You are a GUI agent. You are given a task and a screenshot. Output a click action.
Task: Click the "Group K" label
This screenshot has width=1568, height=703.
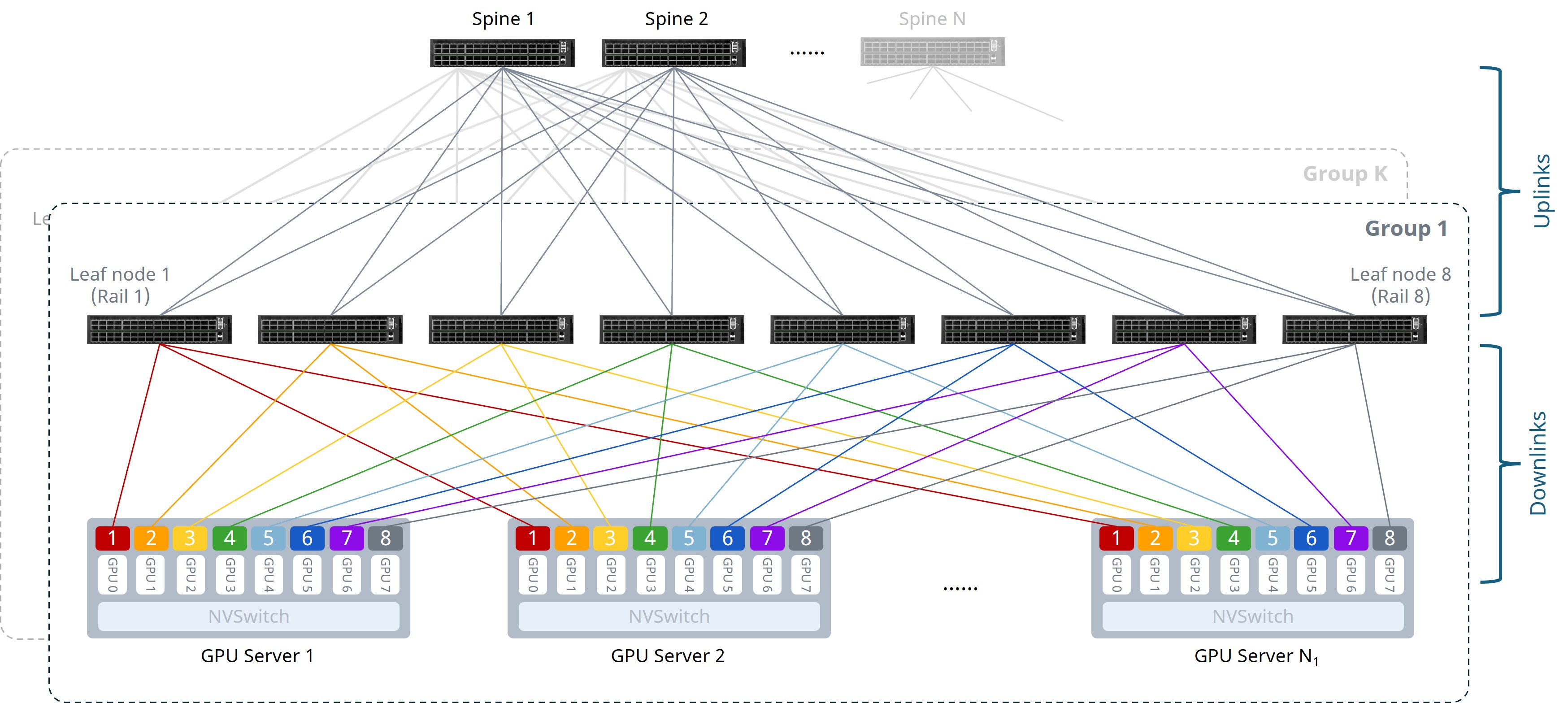[1345, 174]
